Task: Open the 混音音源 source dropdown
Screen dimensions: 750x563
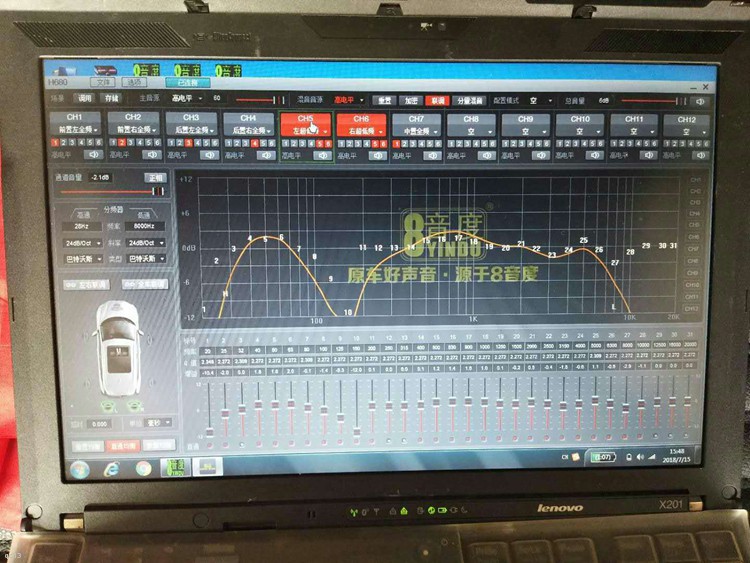Action: click(349, 100)
